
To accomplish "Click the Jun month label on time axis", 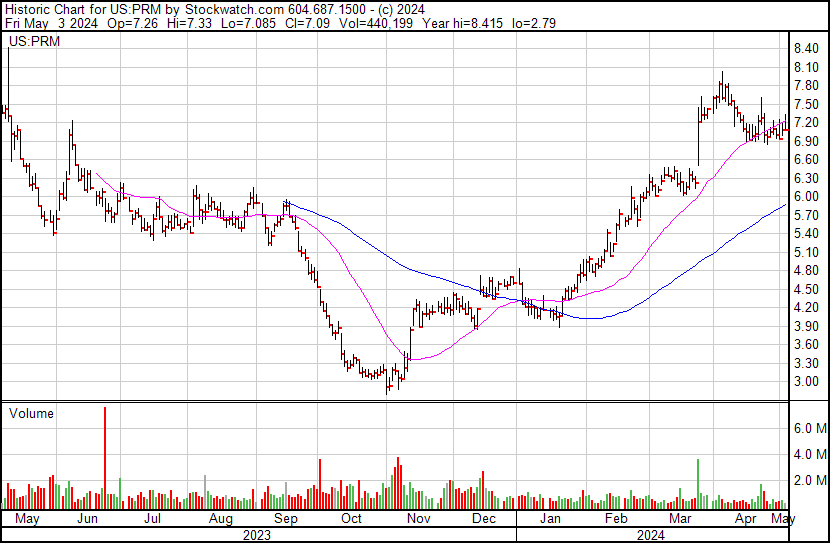I will [x=87, y=519].
